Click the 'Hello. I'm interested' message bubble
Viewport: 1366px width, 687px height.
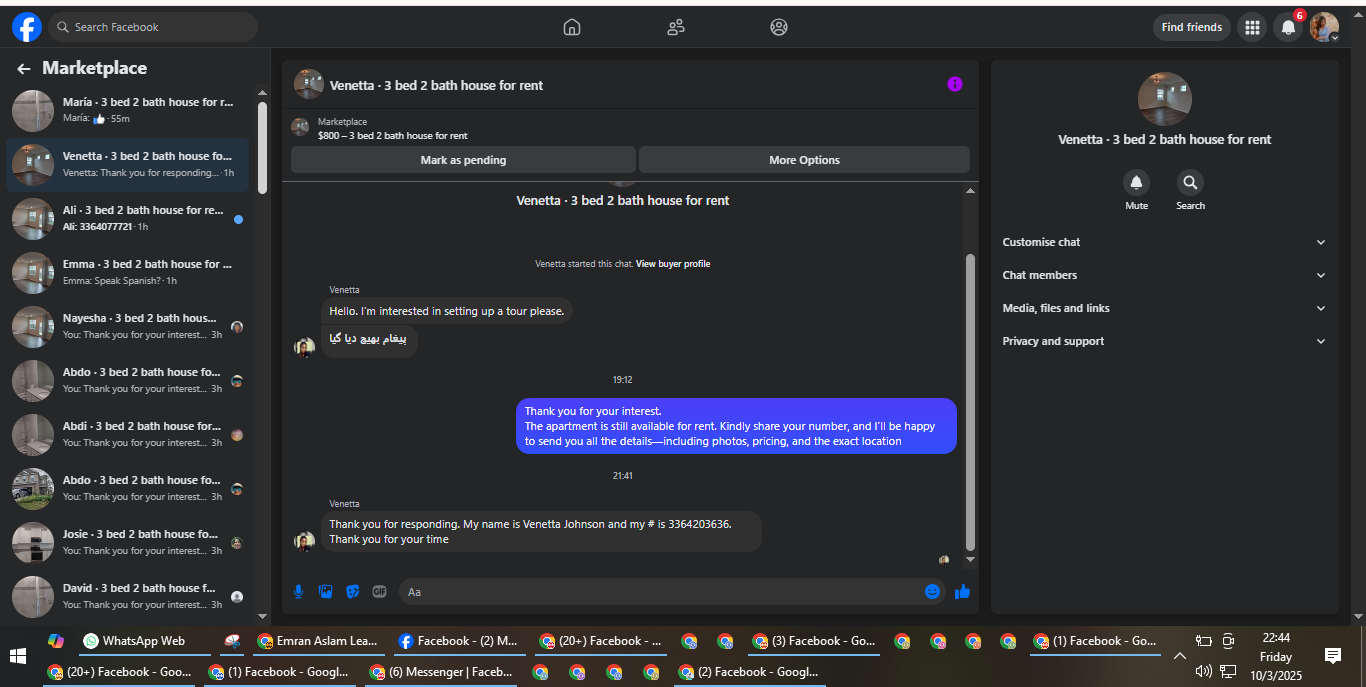[447, 311]
